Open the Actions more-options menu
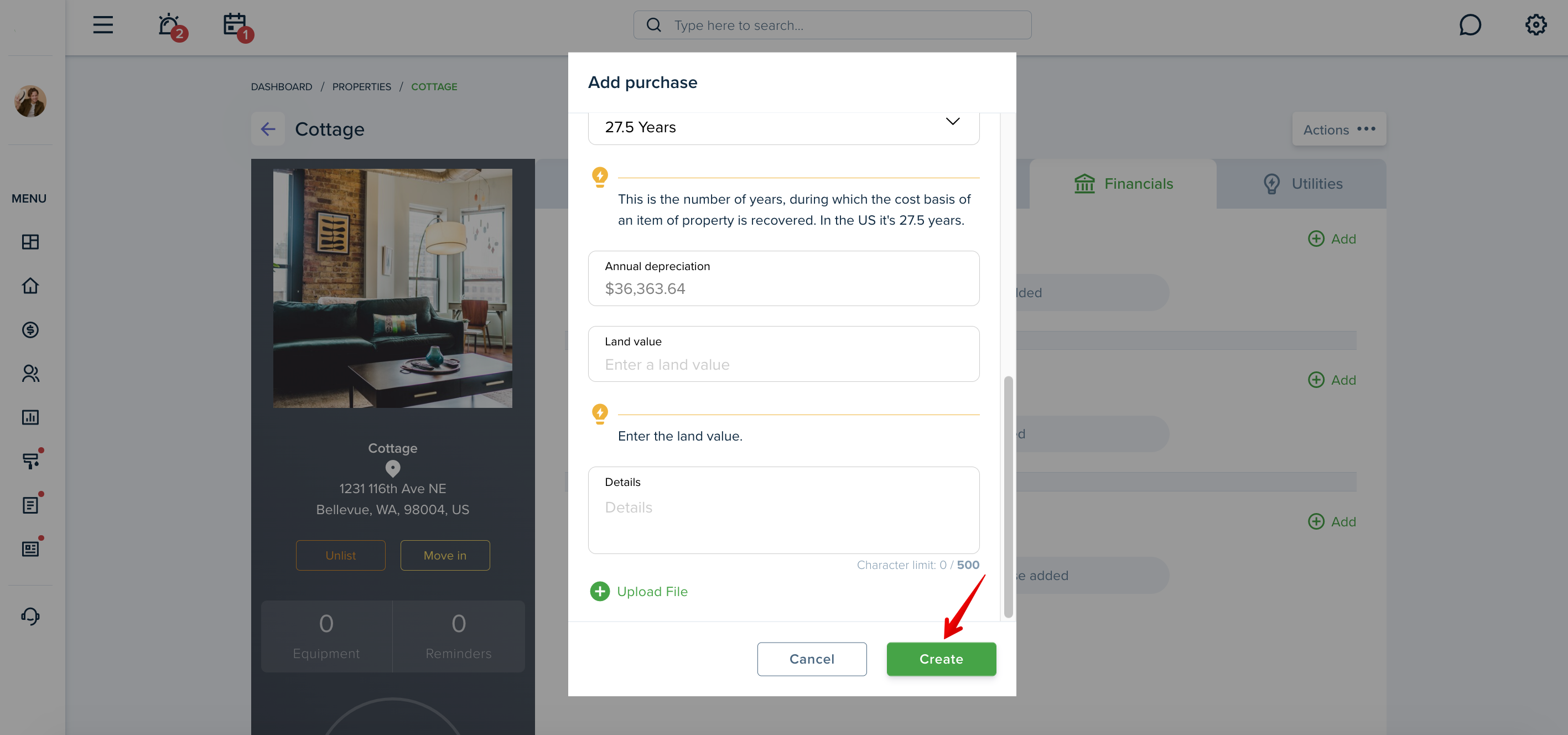The height and width of the screenshot is (735, 1568). [x=1338, y=129]
